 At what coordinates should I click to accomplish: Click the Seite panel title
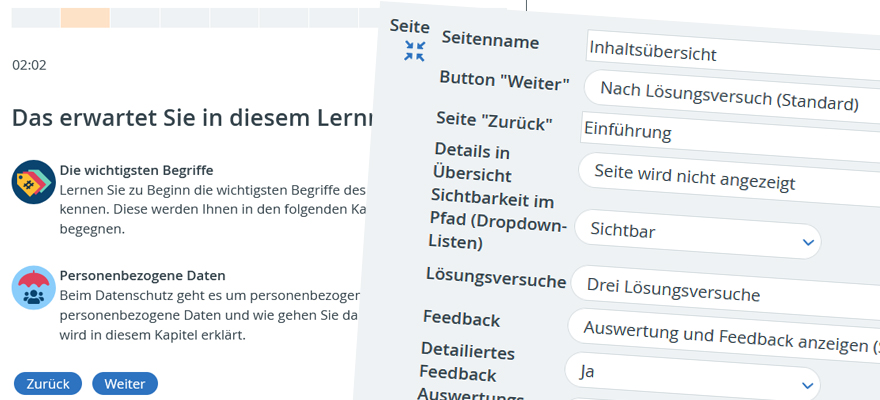[410, 26]
